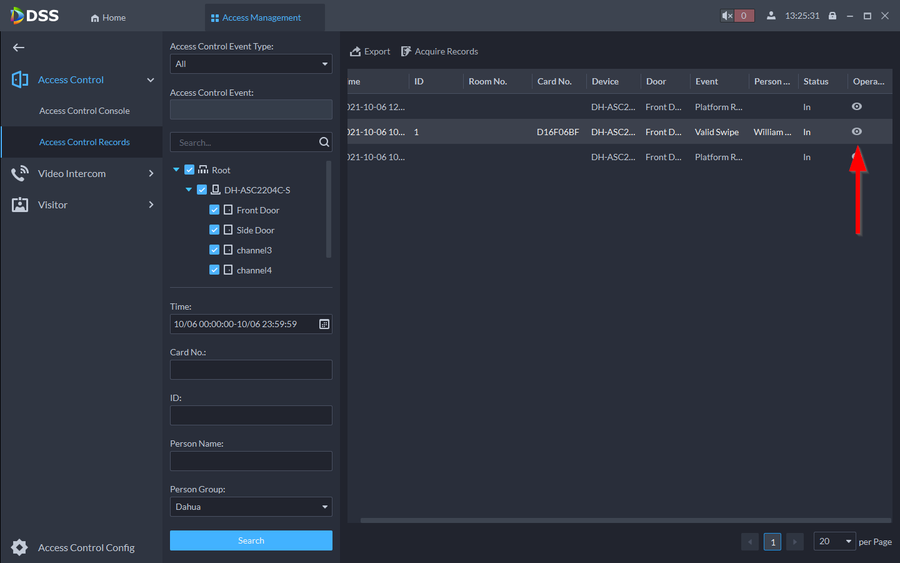
Task: View details of William's Valid Swipe record
Action: coord(856,132)
